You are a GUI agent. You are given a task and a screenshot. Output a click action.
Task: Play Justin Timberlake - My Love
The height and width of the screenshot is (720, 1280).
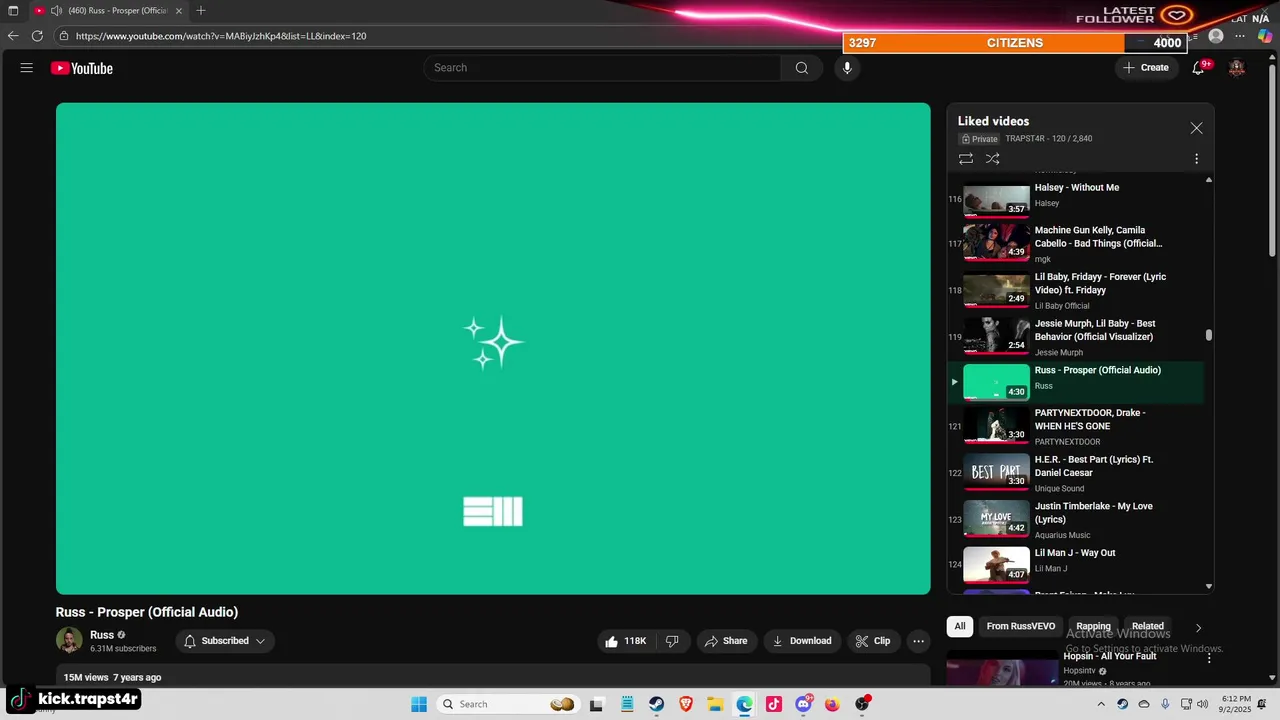point(1076,520)
